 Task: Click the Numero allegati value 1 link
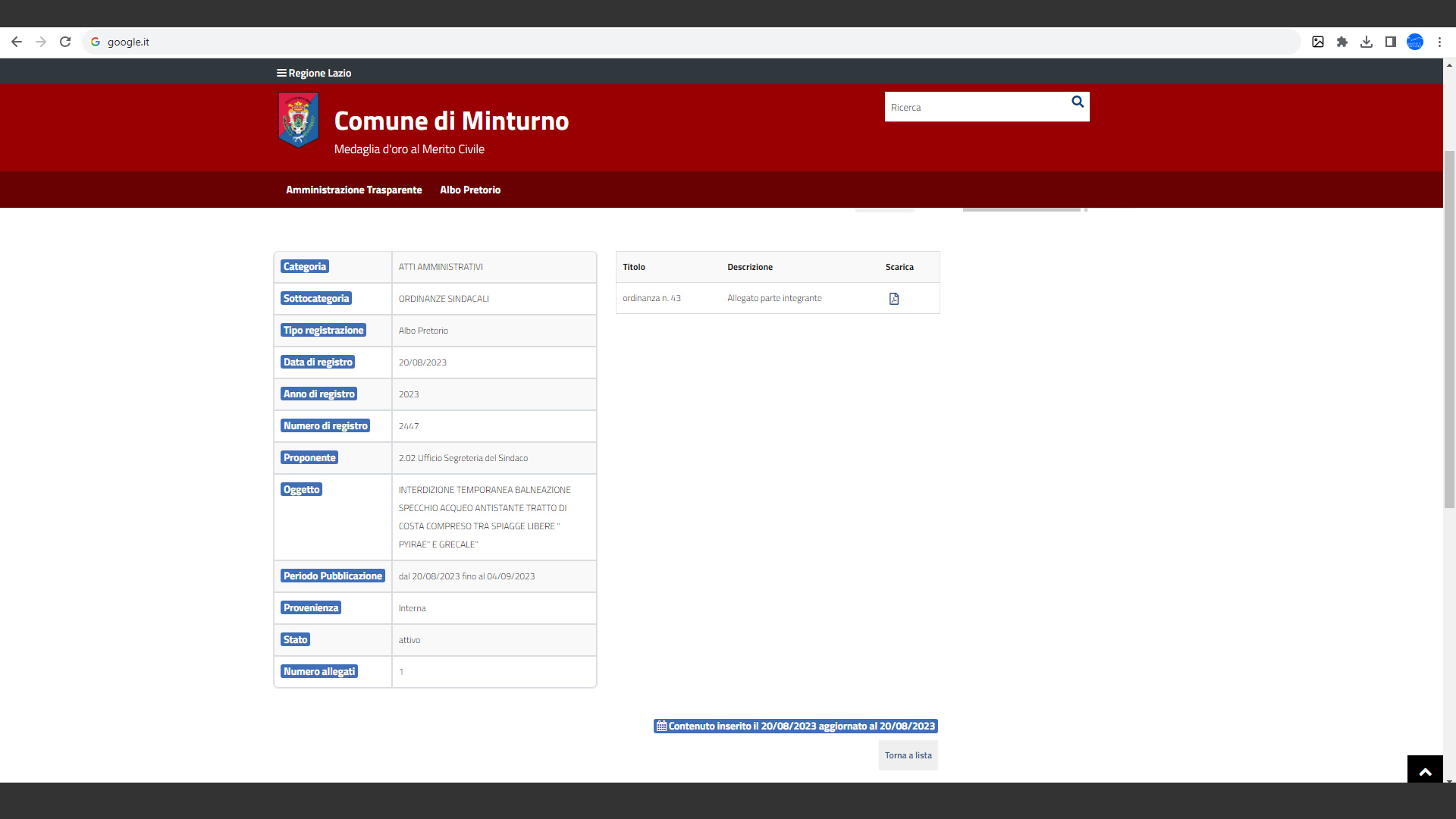pos(401,672)
